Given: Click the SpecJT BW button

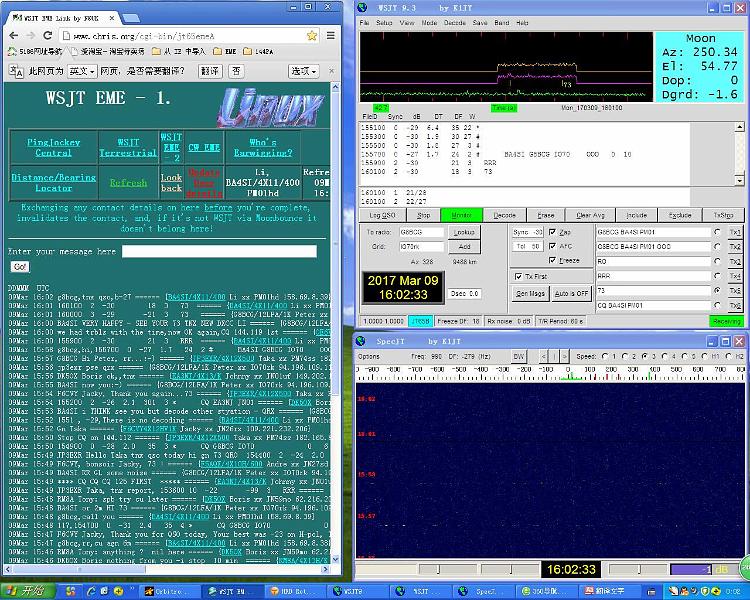Looking at the screenshot, I should pyautogui.click(x=519, y=356).
